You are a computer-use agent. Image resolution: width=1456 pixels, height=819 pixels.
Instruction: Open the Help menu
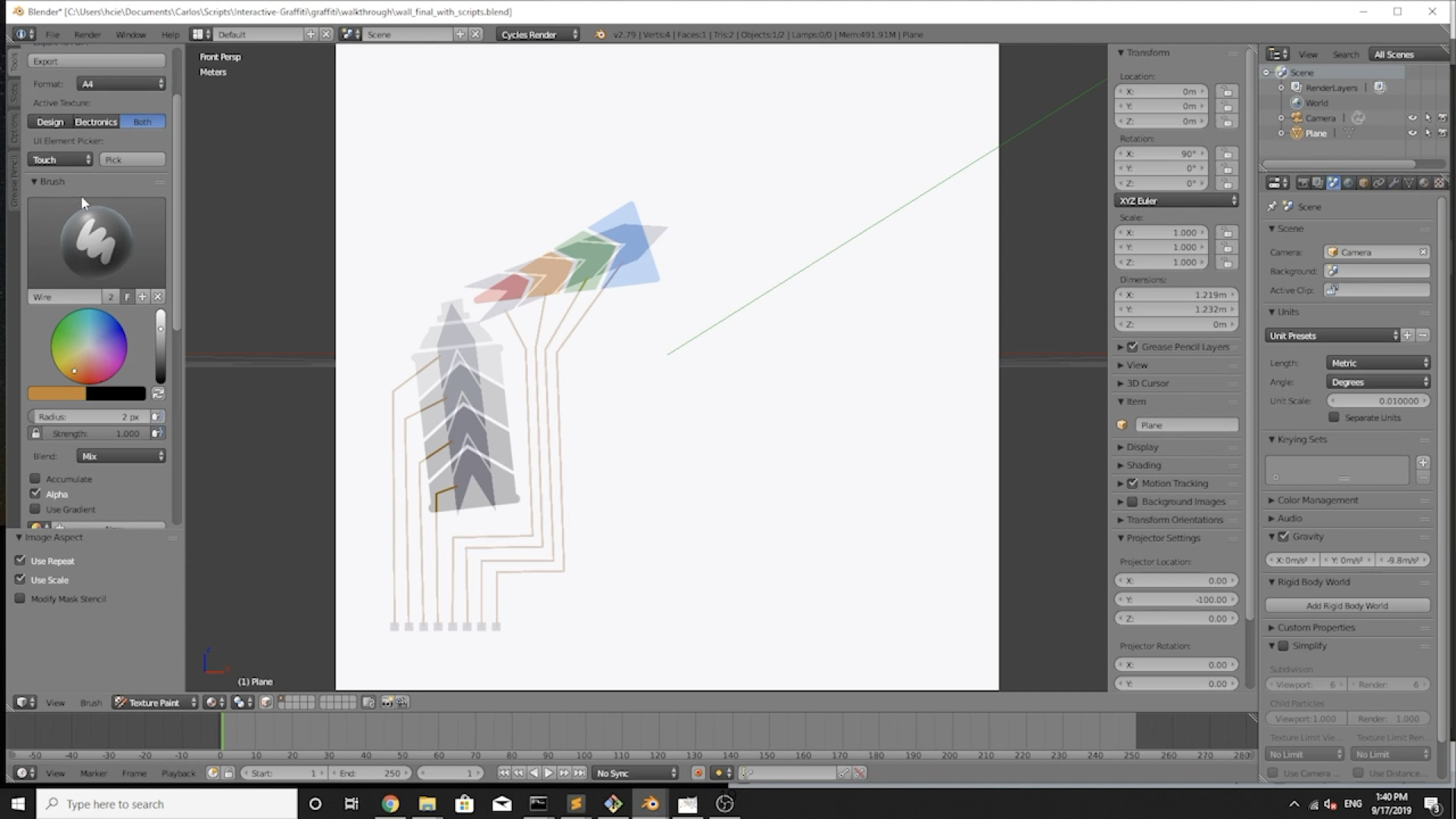coord(170,34)
